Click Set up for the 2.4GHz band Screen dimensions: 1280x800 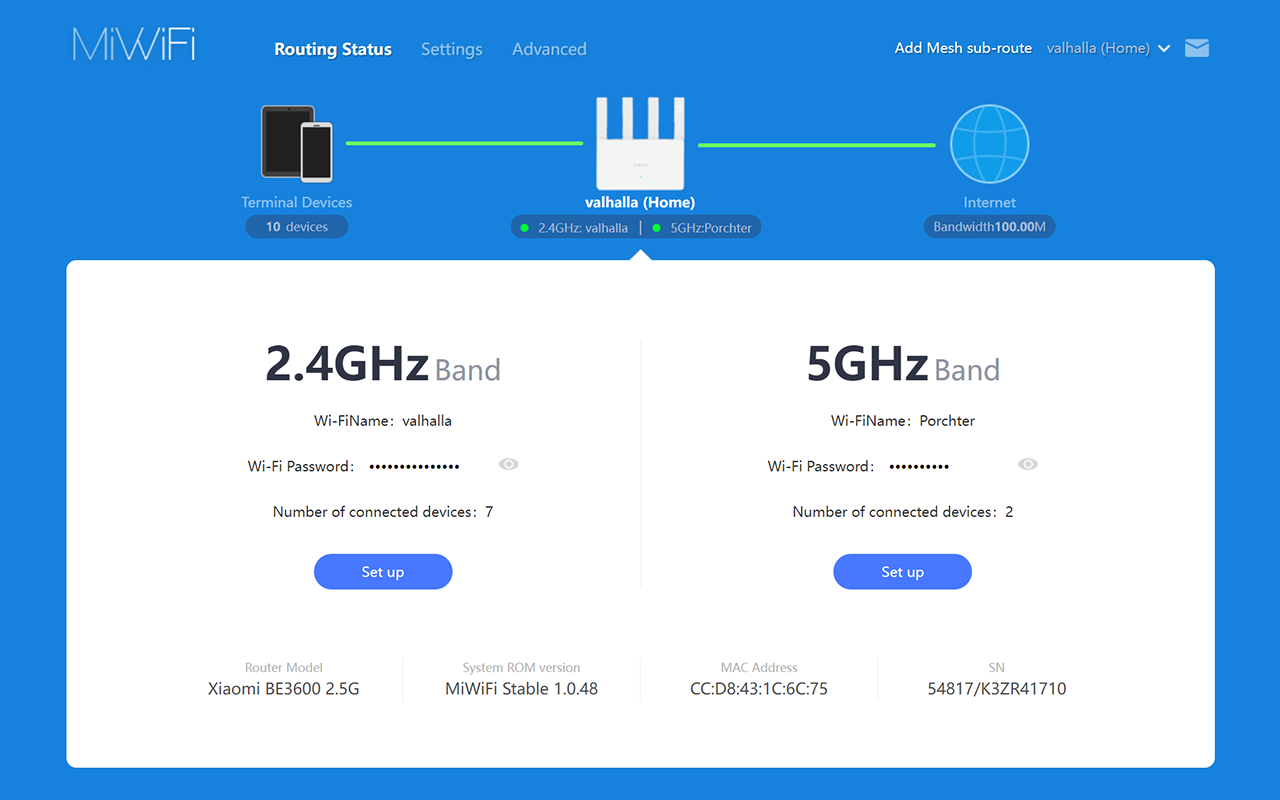pos(383,572)
